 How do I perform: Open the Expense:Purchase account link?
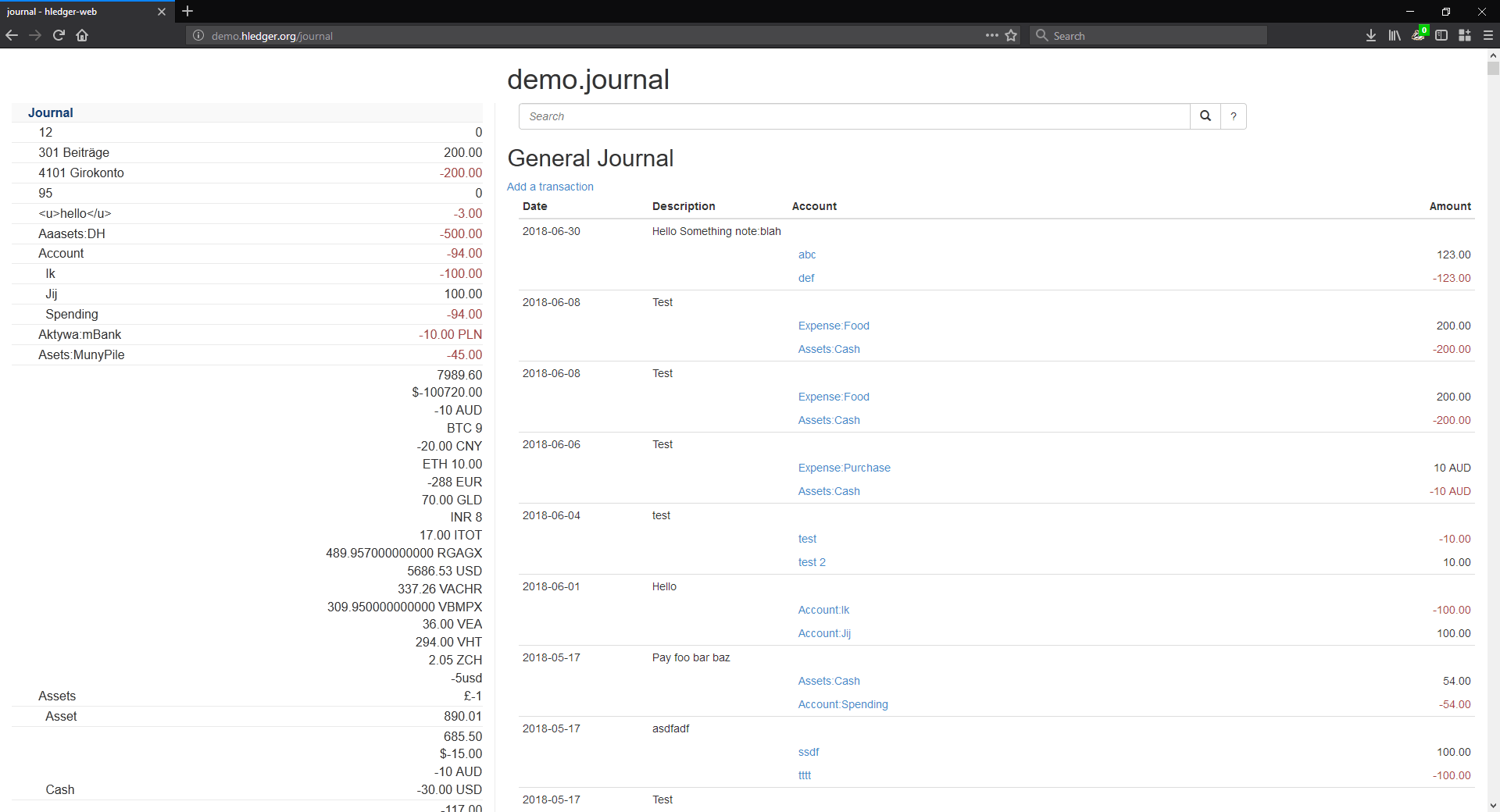point(844,468)
